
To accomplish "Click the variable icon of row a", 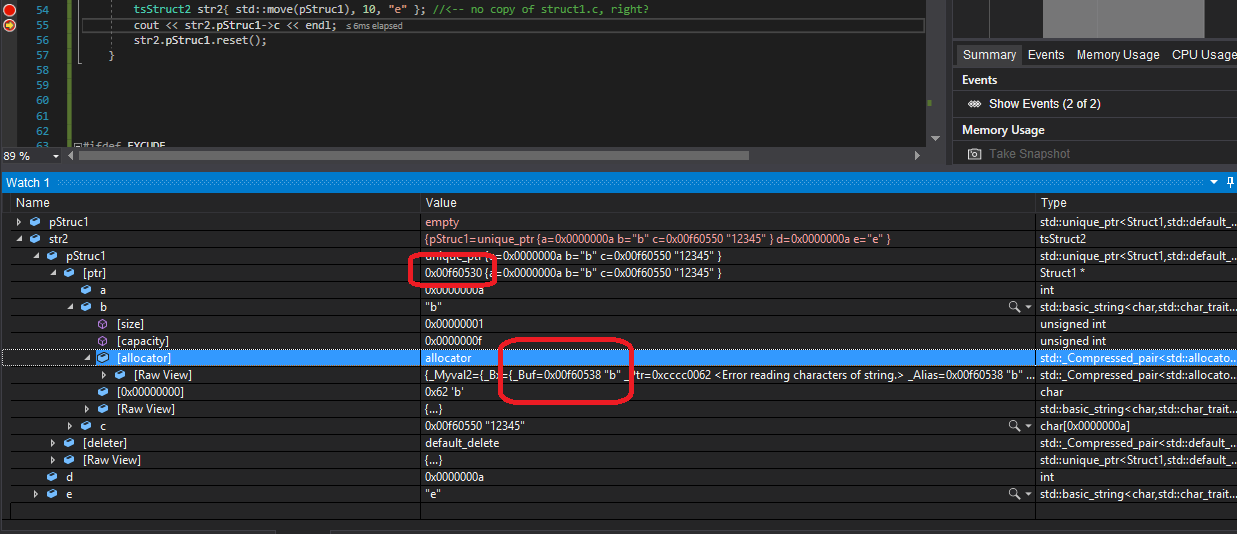I will (86, 290).
